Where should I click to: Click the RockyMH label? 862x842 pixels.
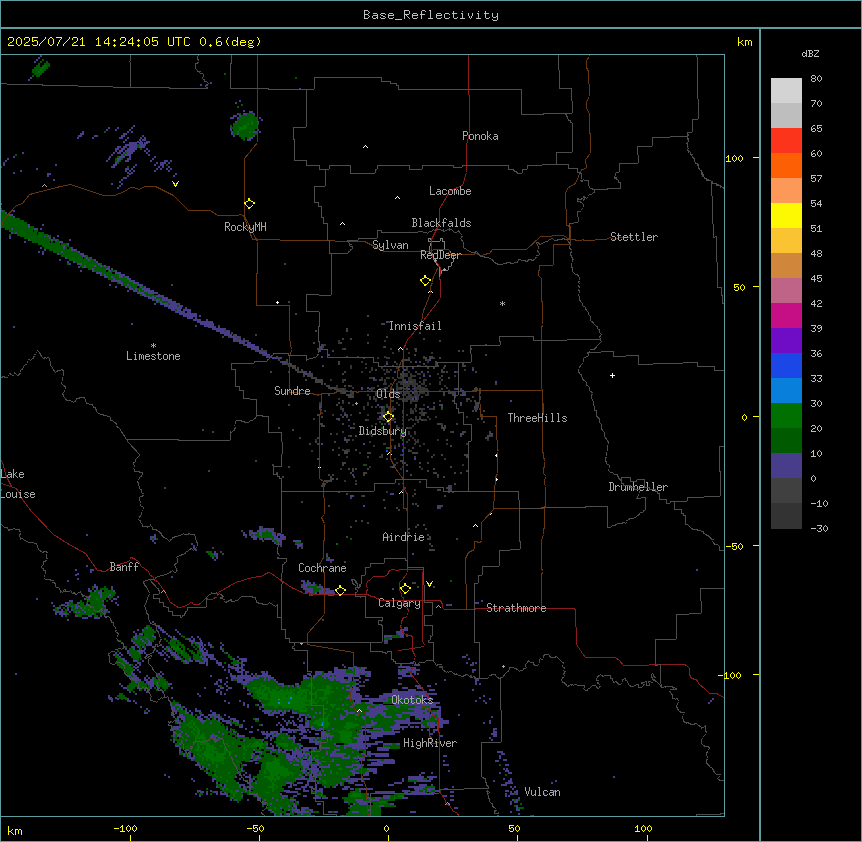(x=245, y=227)
